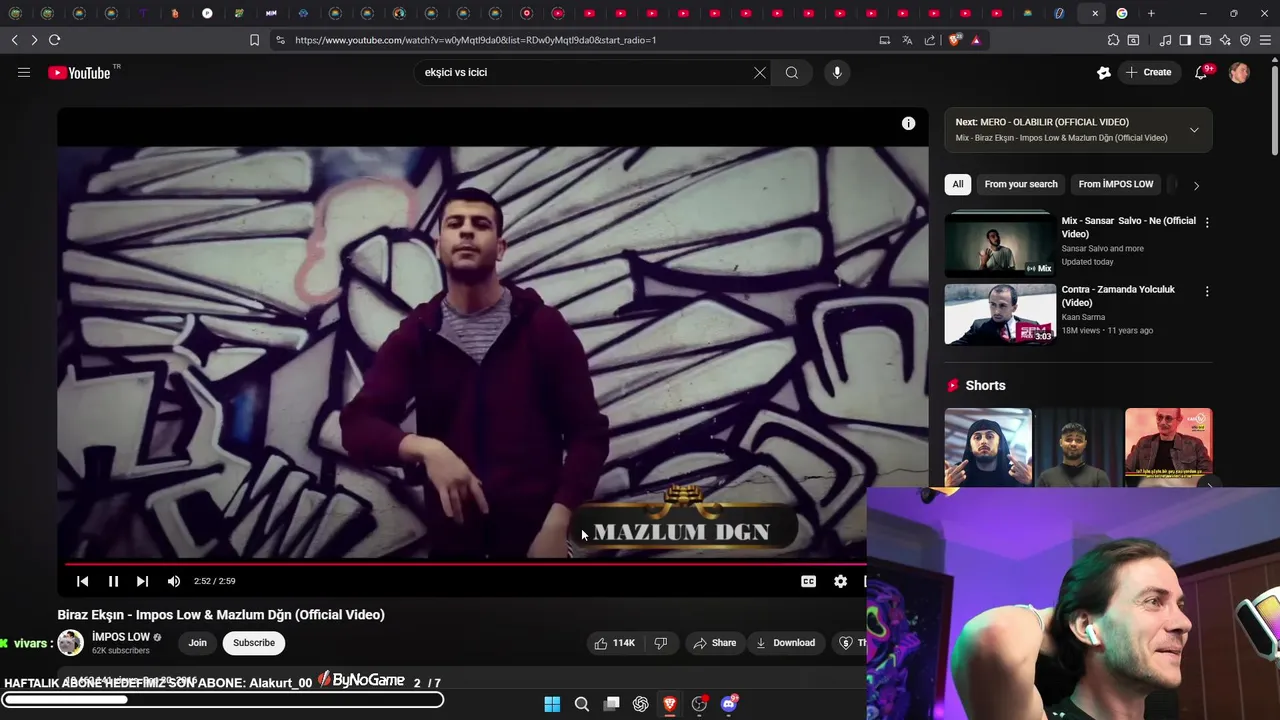The image size is (1280, 720).
Task: Pause the playing video
Action: click(113, 581)
